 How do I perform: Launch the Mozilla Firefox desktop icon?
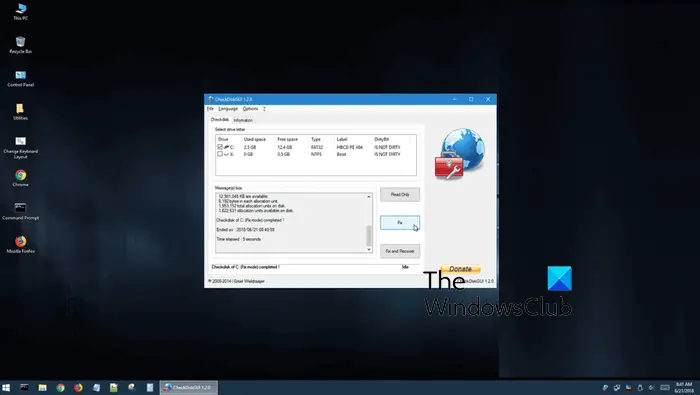[x=21, y=245]
